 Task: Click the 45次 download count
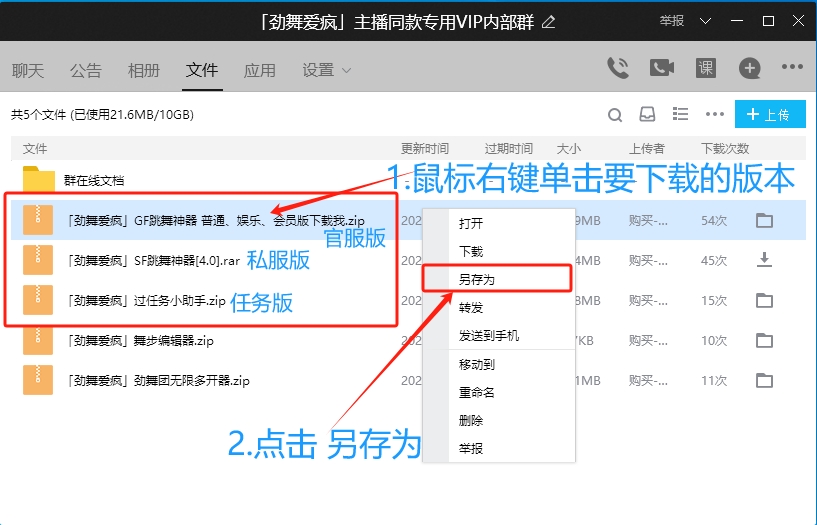click(714, 260)
